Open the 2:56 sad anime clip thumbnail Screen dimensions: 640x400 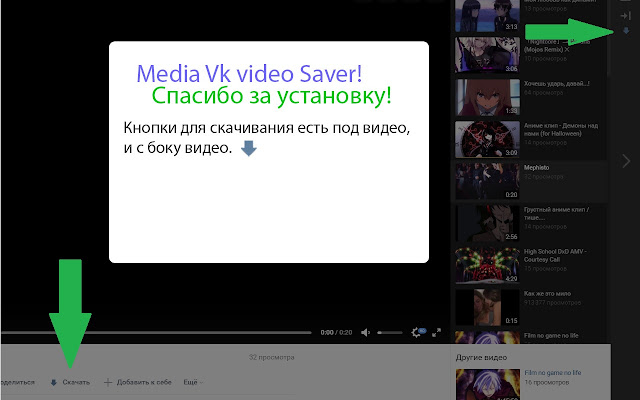click(487, 223)
